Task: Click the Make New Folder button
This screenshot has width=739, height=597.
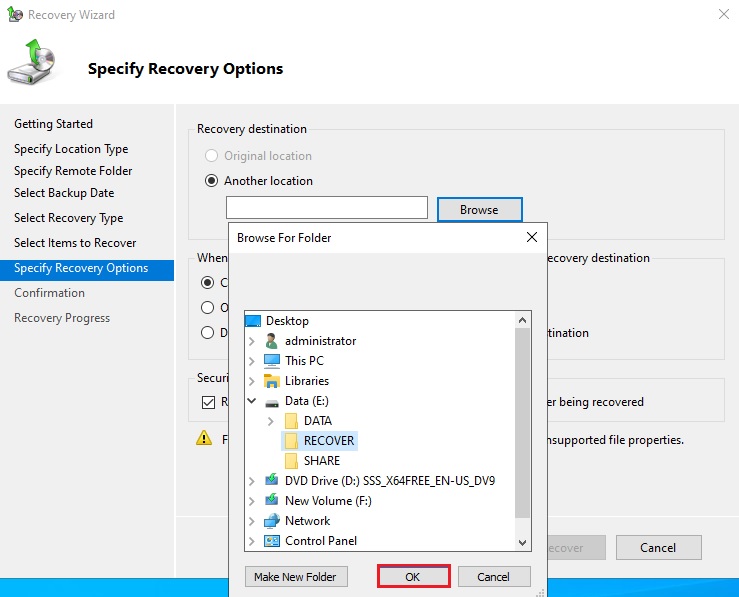Action: (x=295, y=577)
